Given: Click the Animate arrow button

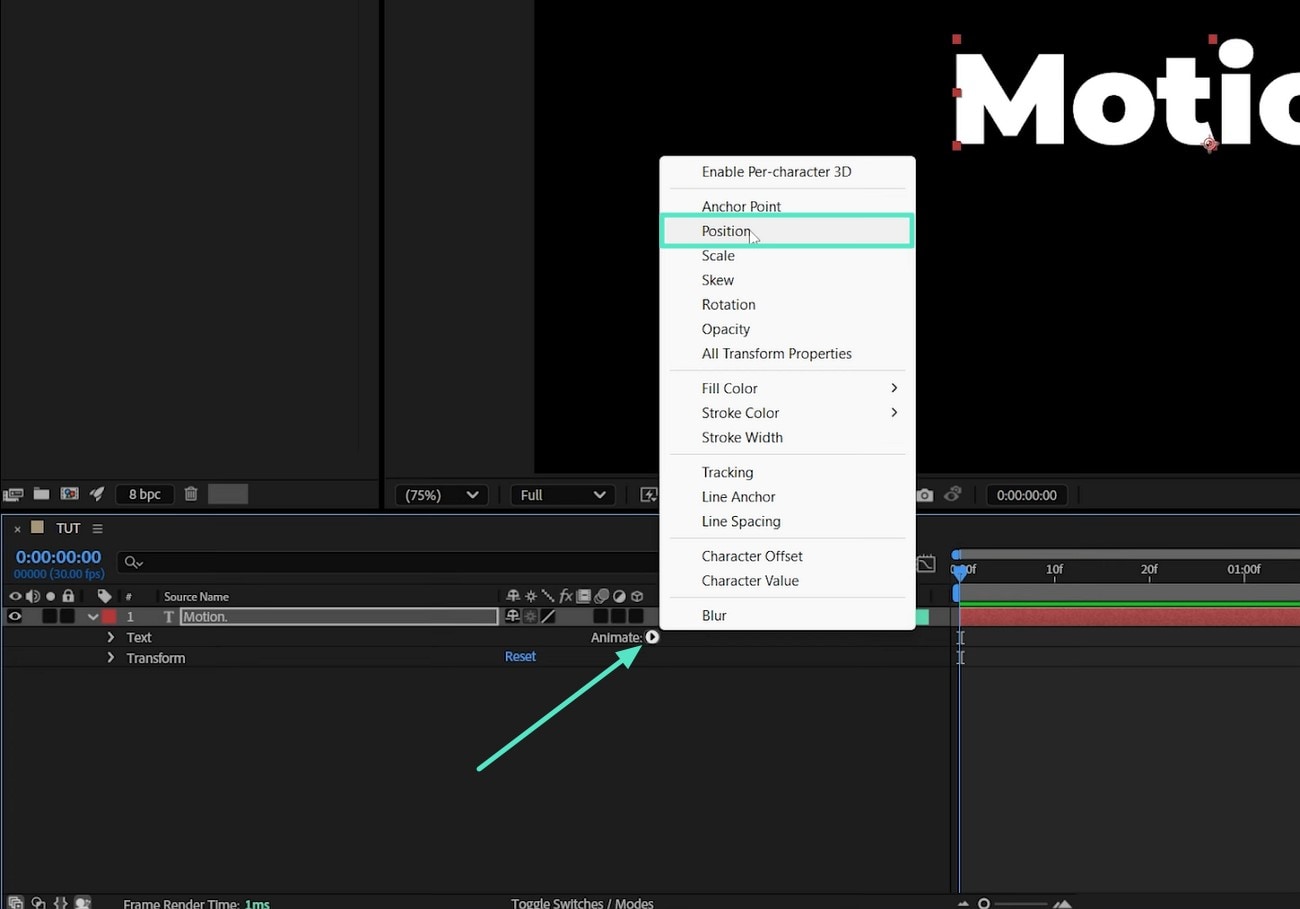Looking at the screenshot, I should point(652,637).
